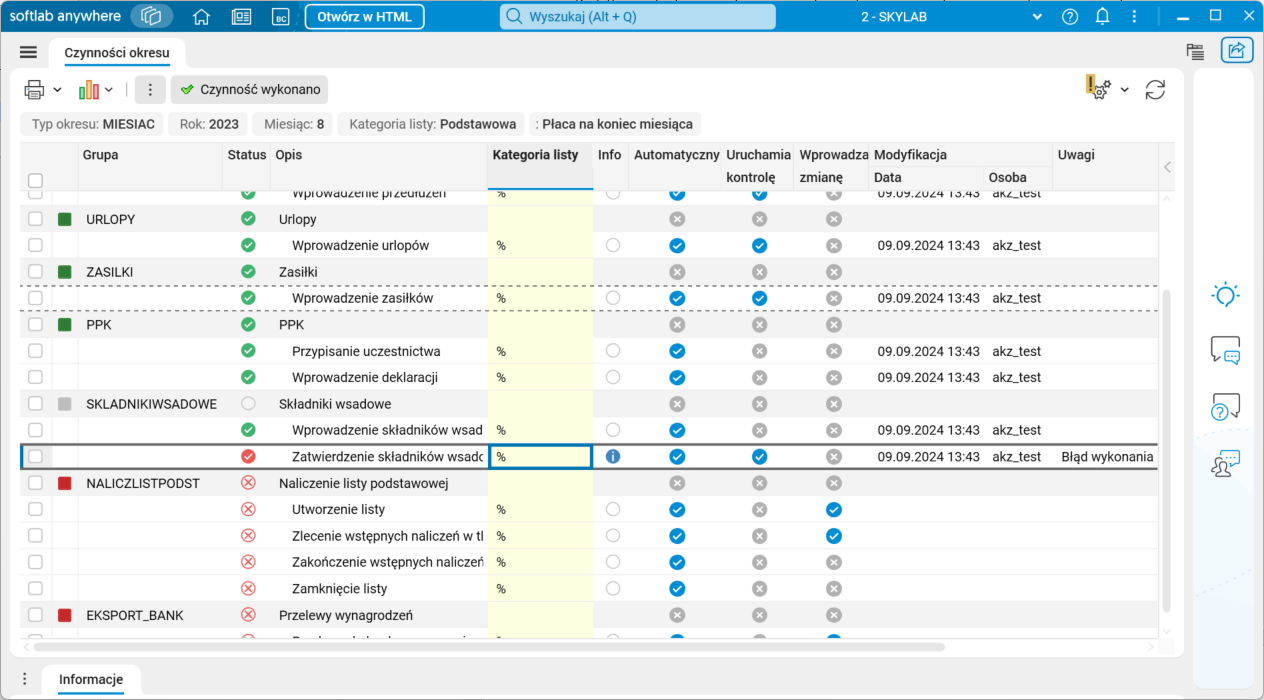The image size is (1264, 700).
Task: Switch to the Informacje tab
Action: [91, 679]
